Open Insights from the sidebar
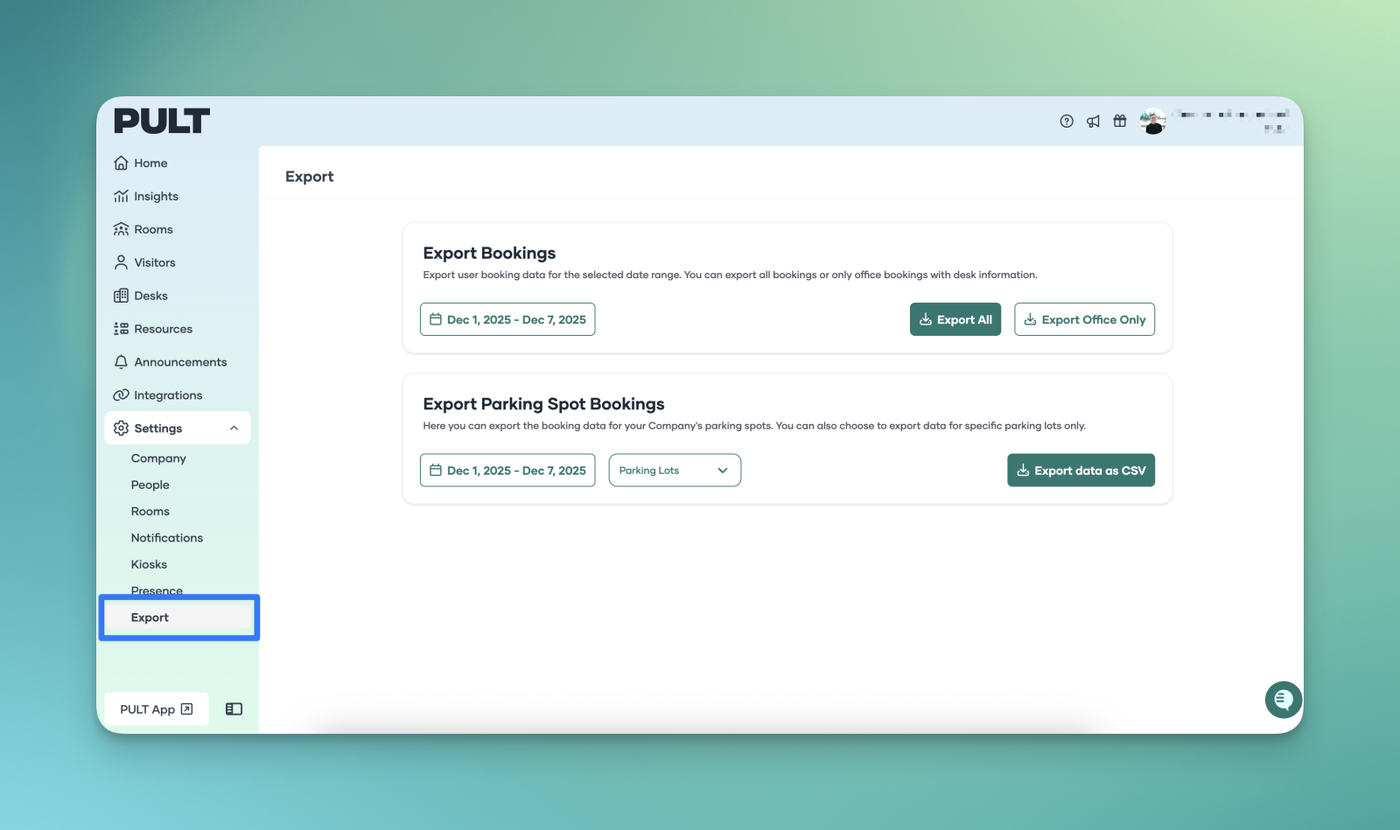Screen dimensions: 1400x830 point(156,196)
